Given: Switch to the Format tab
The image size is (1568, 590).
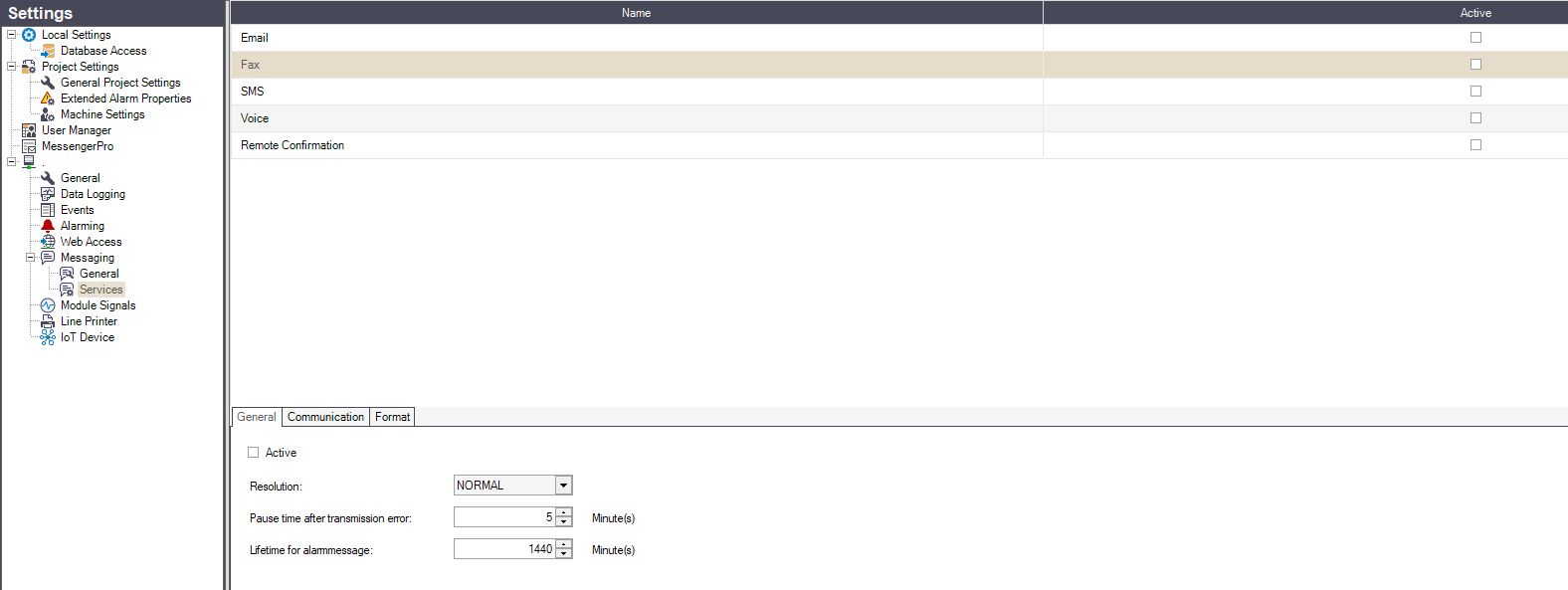Looking at the screenshot, I should 392,417.
